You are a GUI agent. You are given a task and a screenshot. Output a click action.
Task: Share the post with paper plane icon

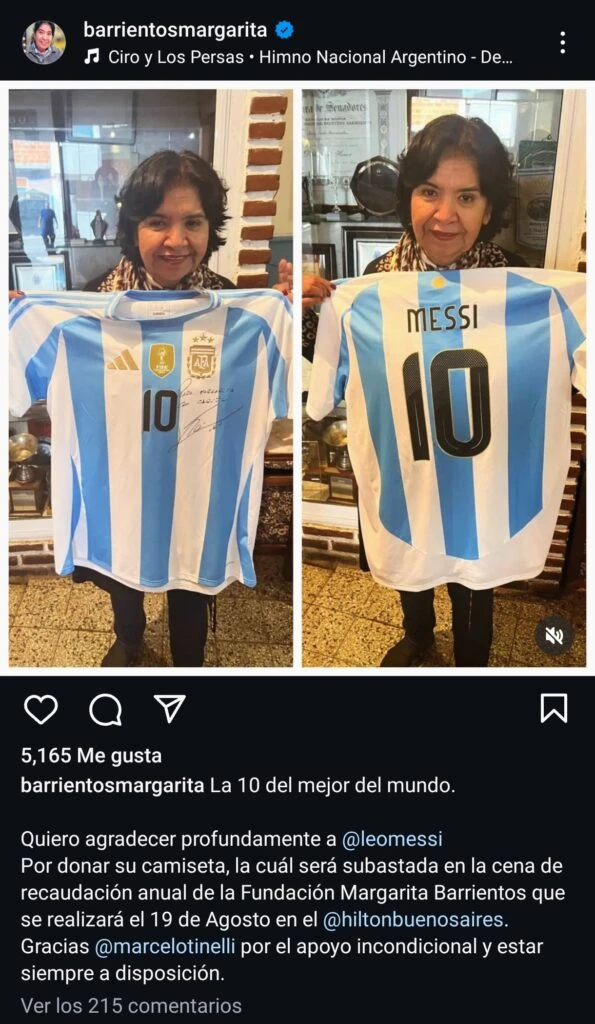[170, 709]
